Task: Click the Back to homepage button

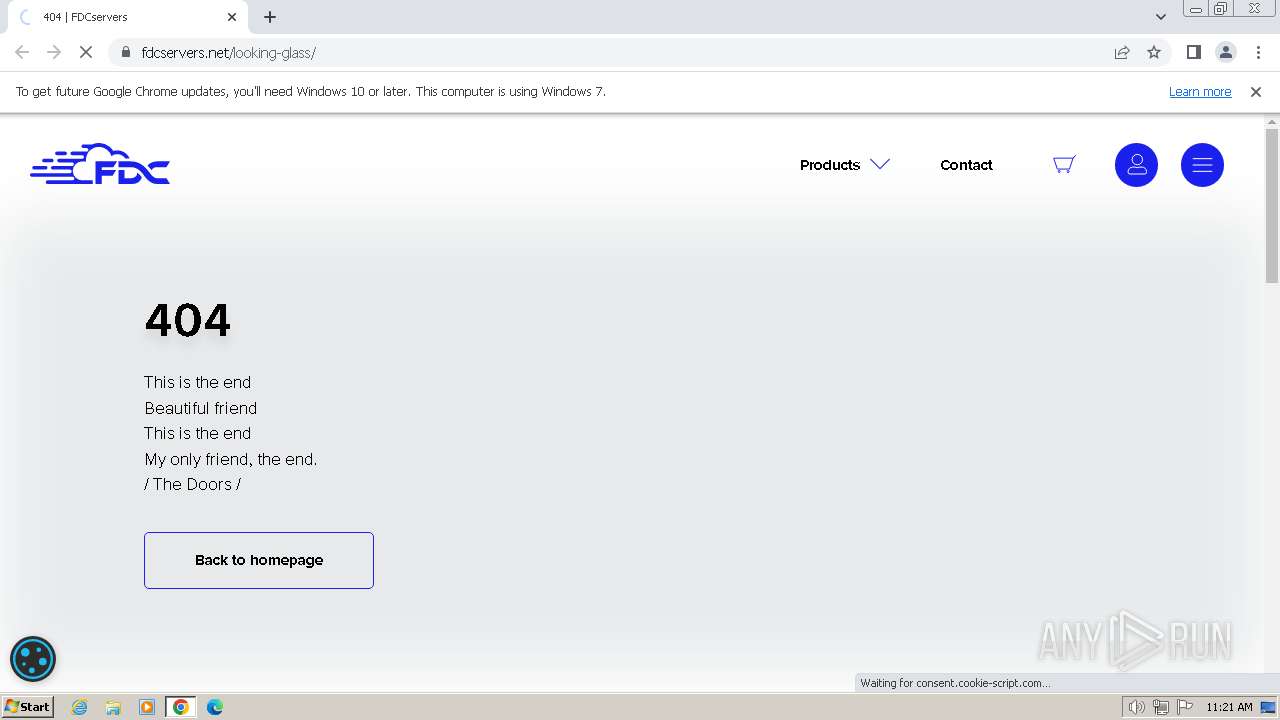Action: [x=259, y=560]
